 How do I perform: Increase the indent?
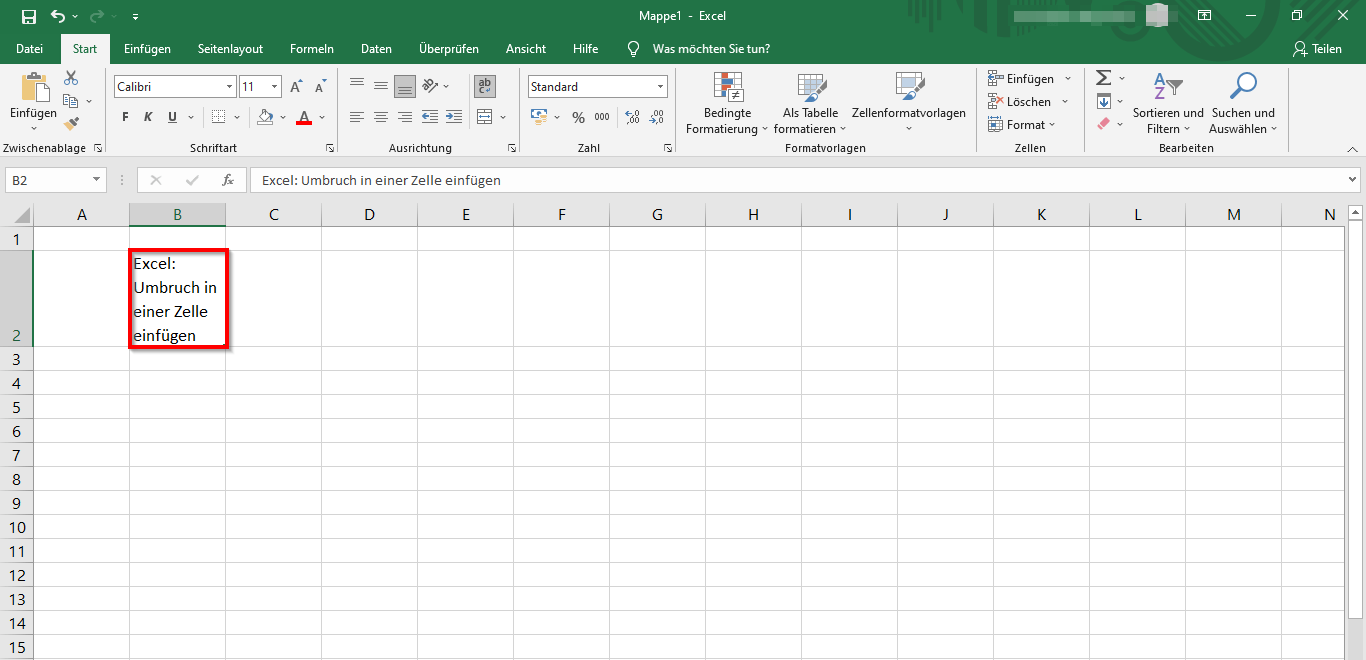pyautogui.click(x=454, y=117)
